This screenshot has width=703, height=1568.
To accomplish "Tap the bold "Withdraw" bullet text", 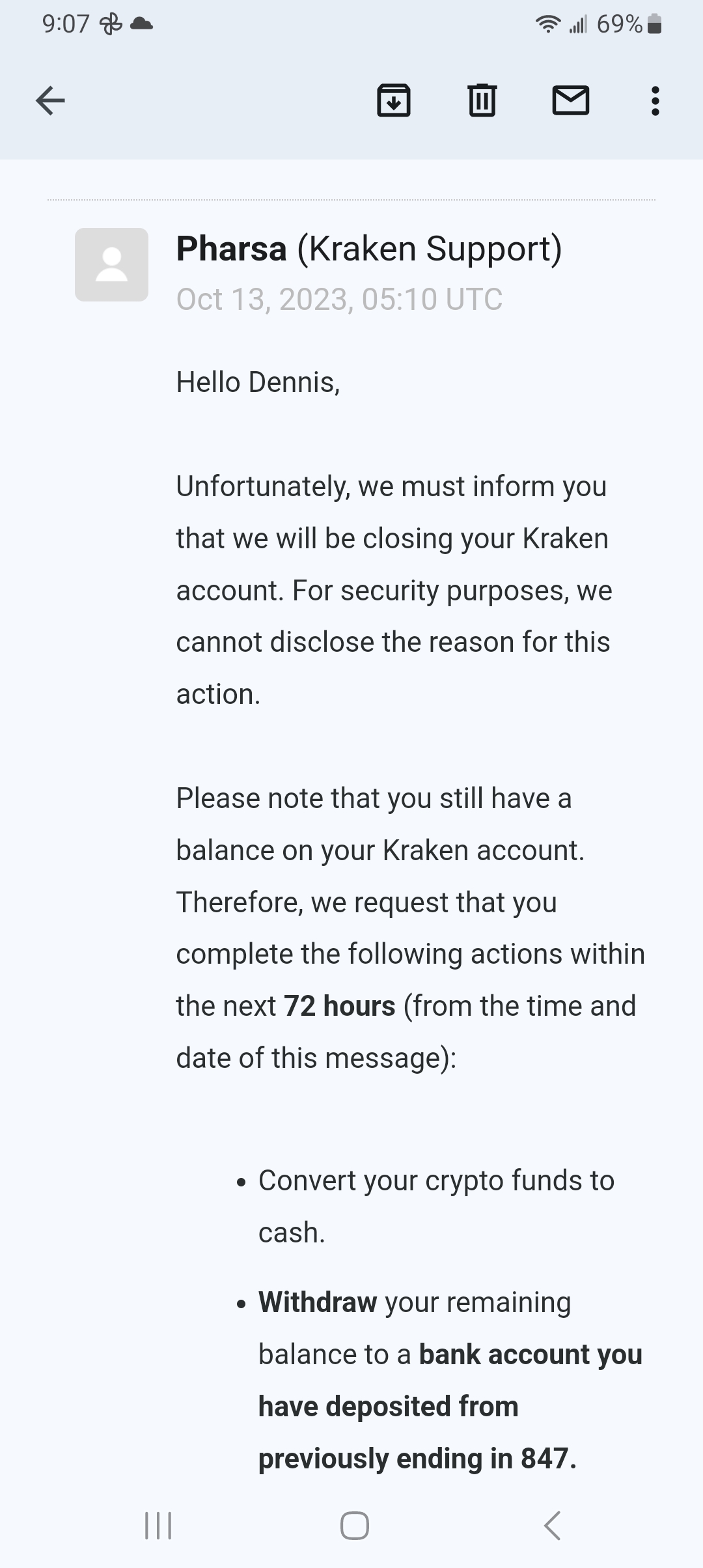I will 318,1302.
